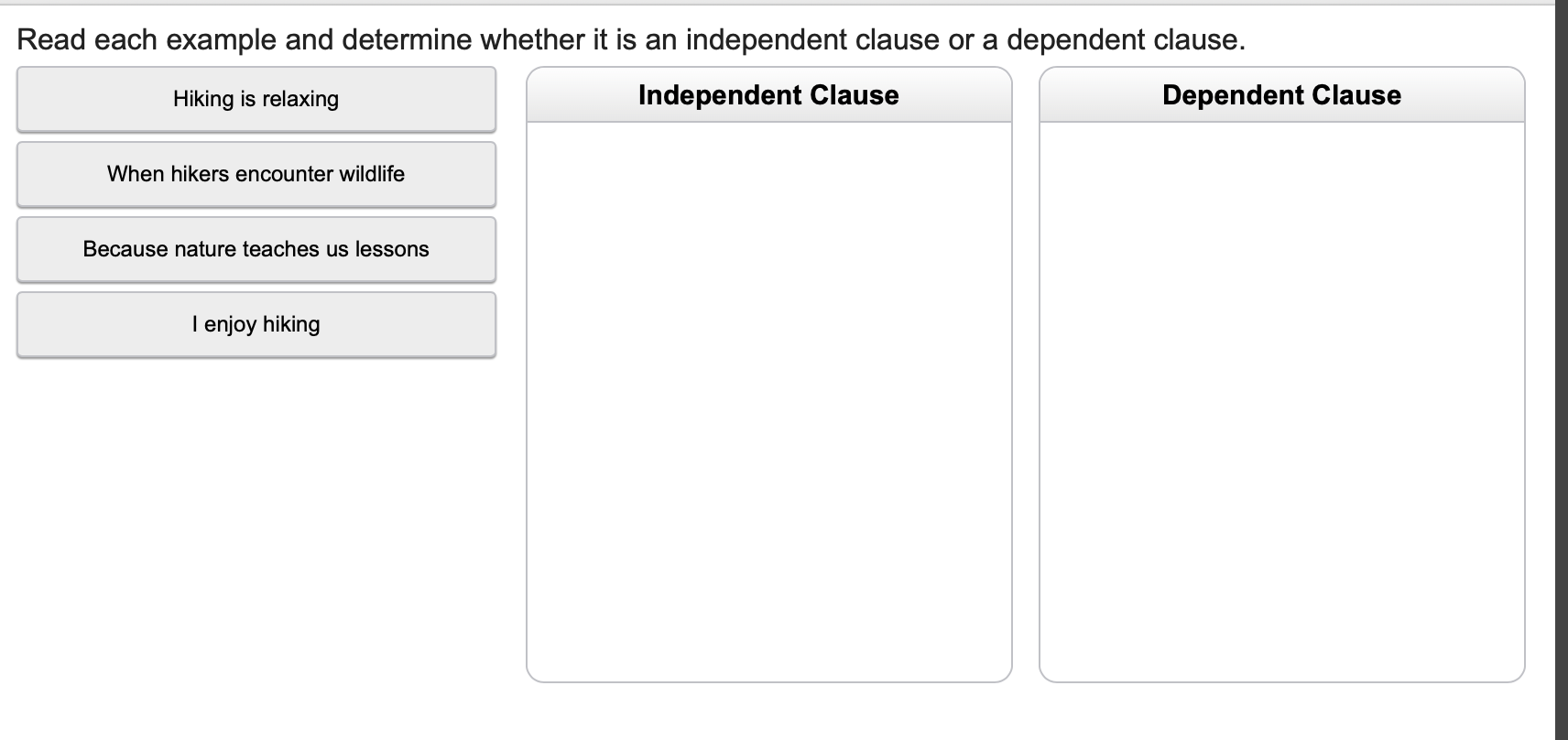The image size is (1568, 740).
Task: Click the gray bar at the top of screen
Action: click(784, 4)
